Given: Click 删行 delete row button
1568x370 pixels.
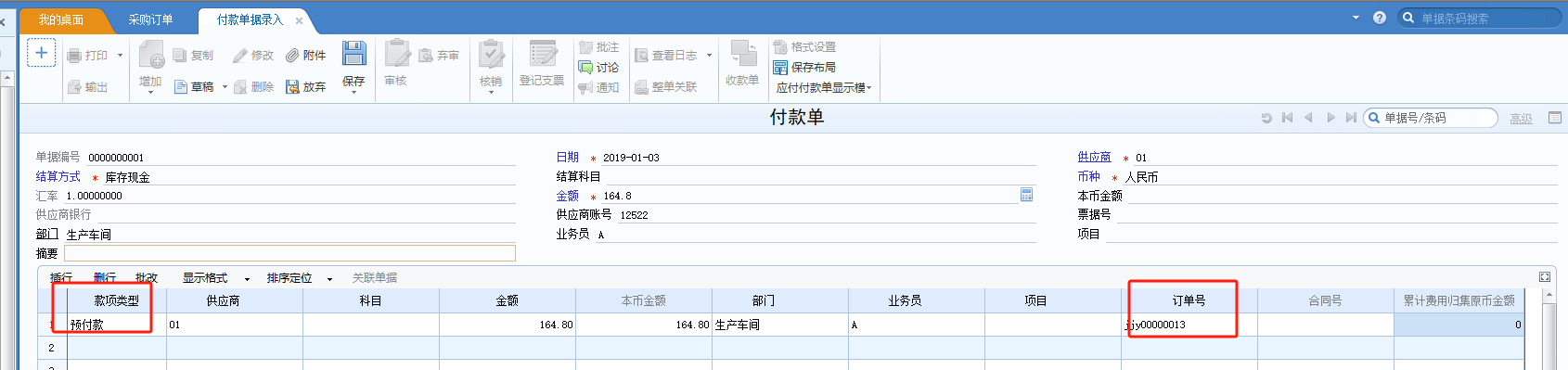Looking at the screenshot, I should [x=105, y=278].
